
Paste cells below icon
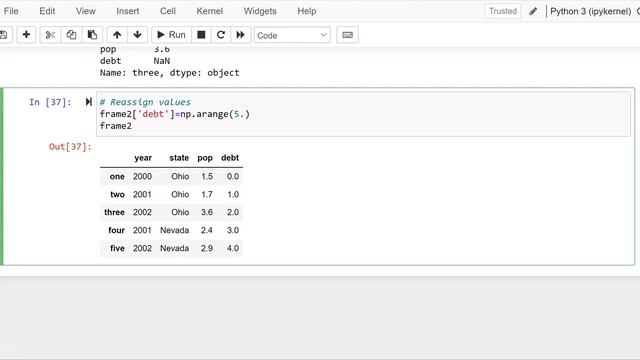(x=92, y=35)
